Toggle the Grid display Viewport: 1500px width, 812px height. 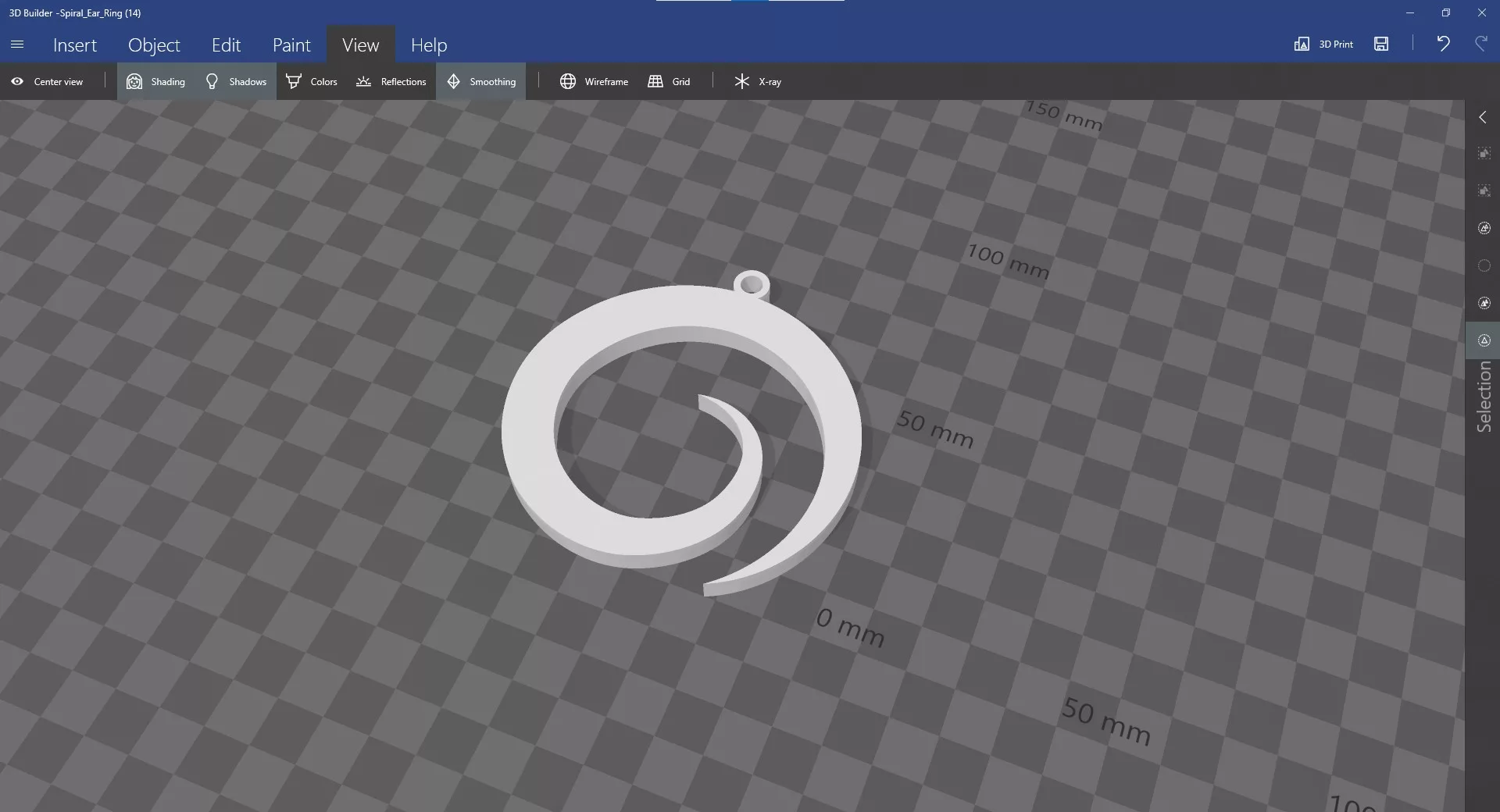670,81
